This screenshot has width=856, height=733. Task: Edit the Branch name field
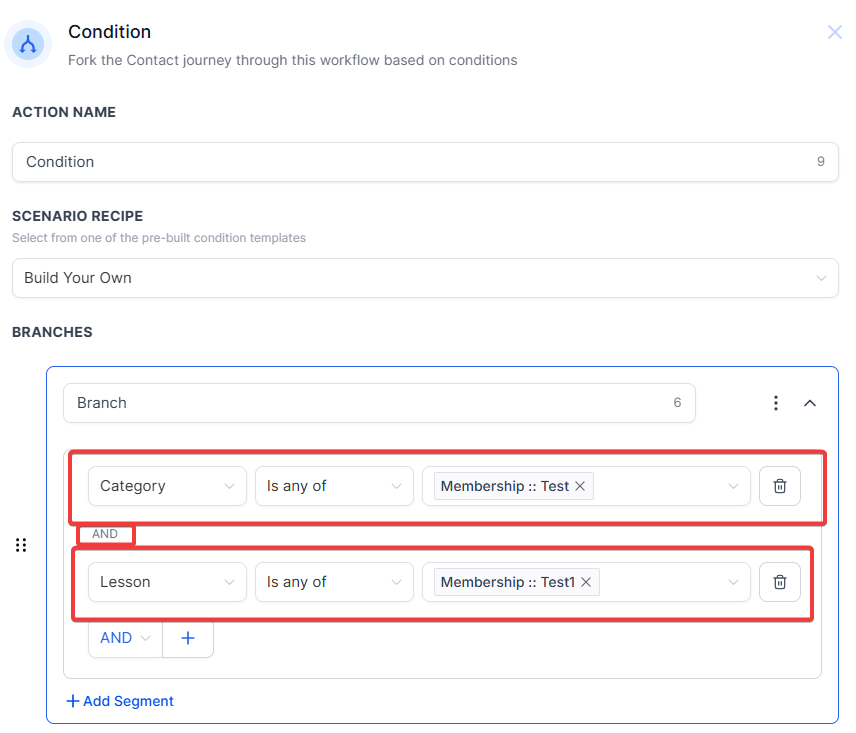tap(370, 403)
